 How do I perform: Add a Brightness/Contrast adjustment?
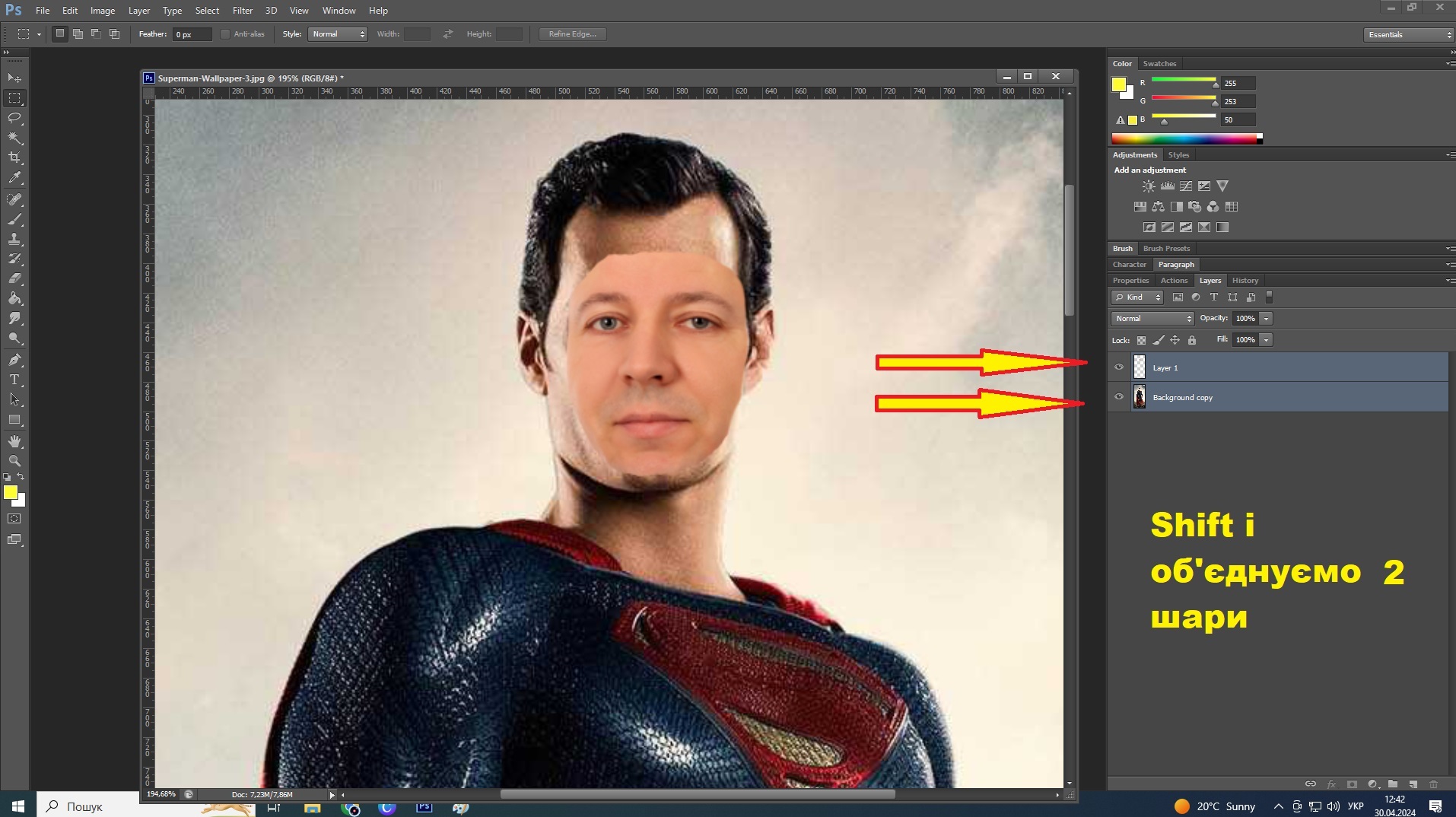[x=1149, y=186]
